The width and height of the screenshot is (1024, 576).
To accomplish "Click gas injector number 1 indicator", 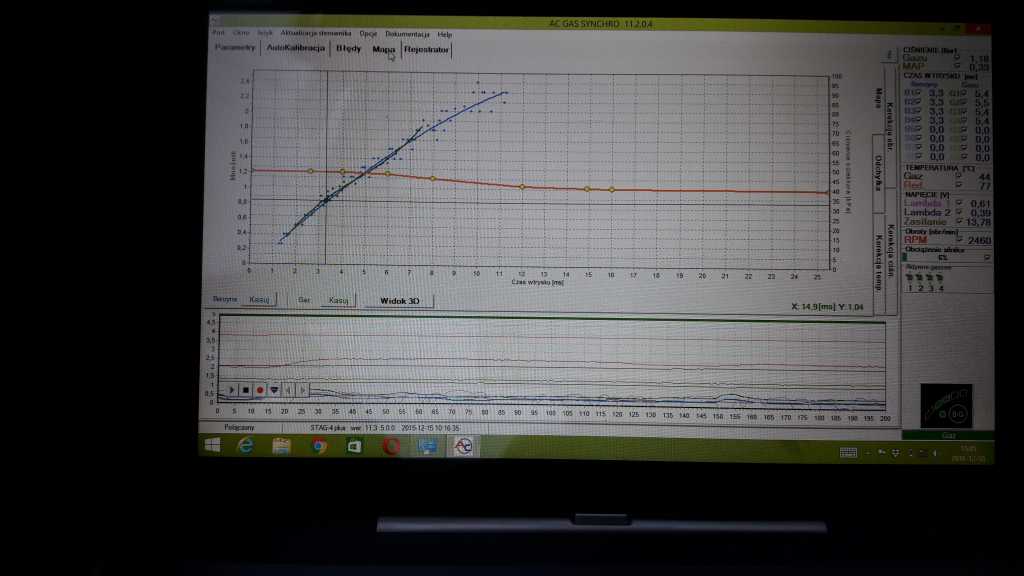I will (x=908, y=288).
